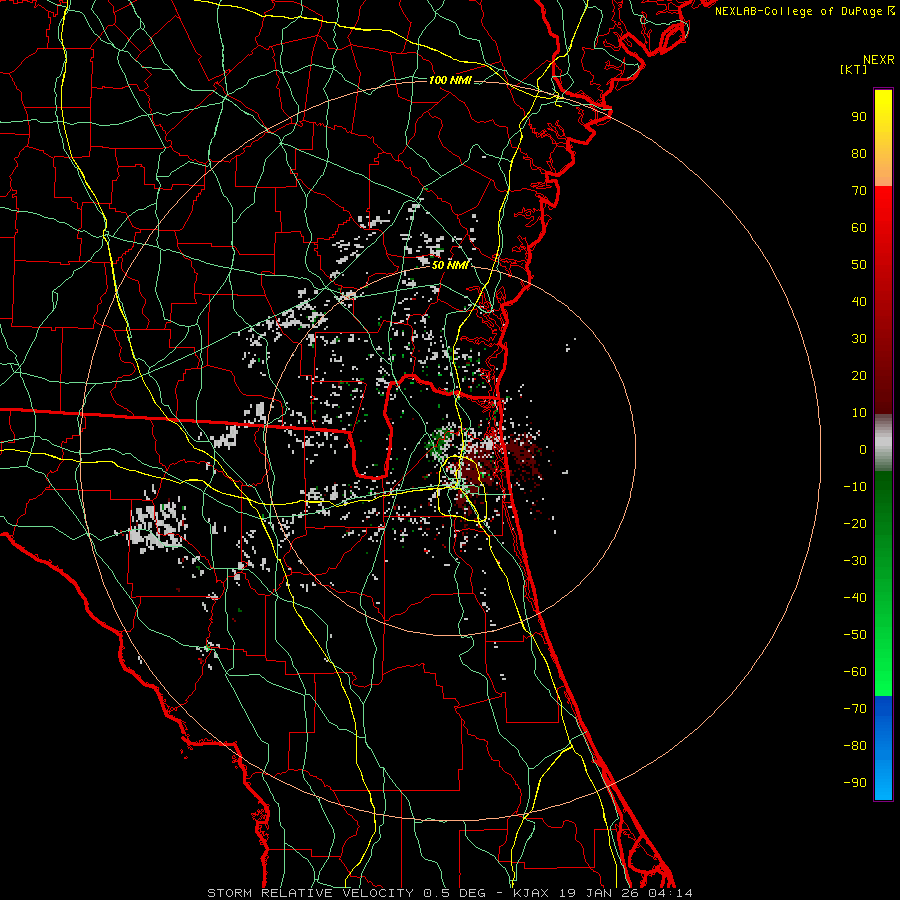
Task: Click the 90 value on velocity scale
Action: point(859,117)
